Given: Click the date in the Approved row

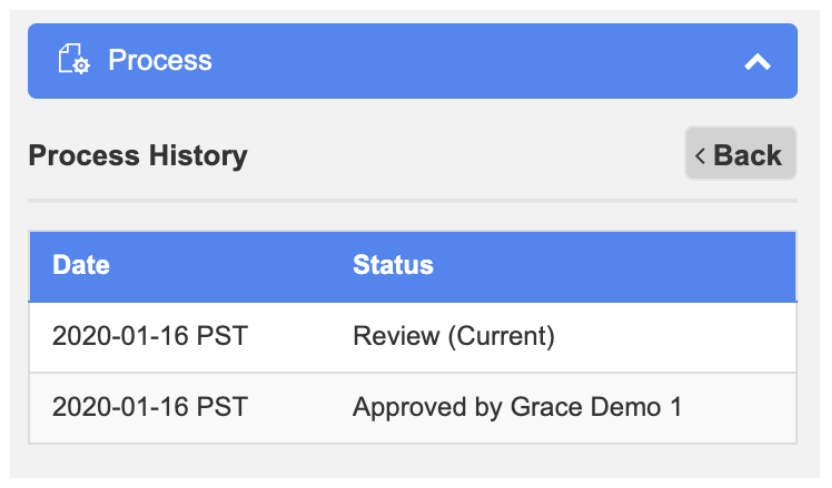Looking at the screenshot, I should point(149,407).
